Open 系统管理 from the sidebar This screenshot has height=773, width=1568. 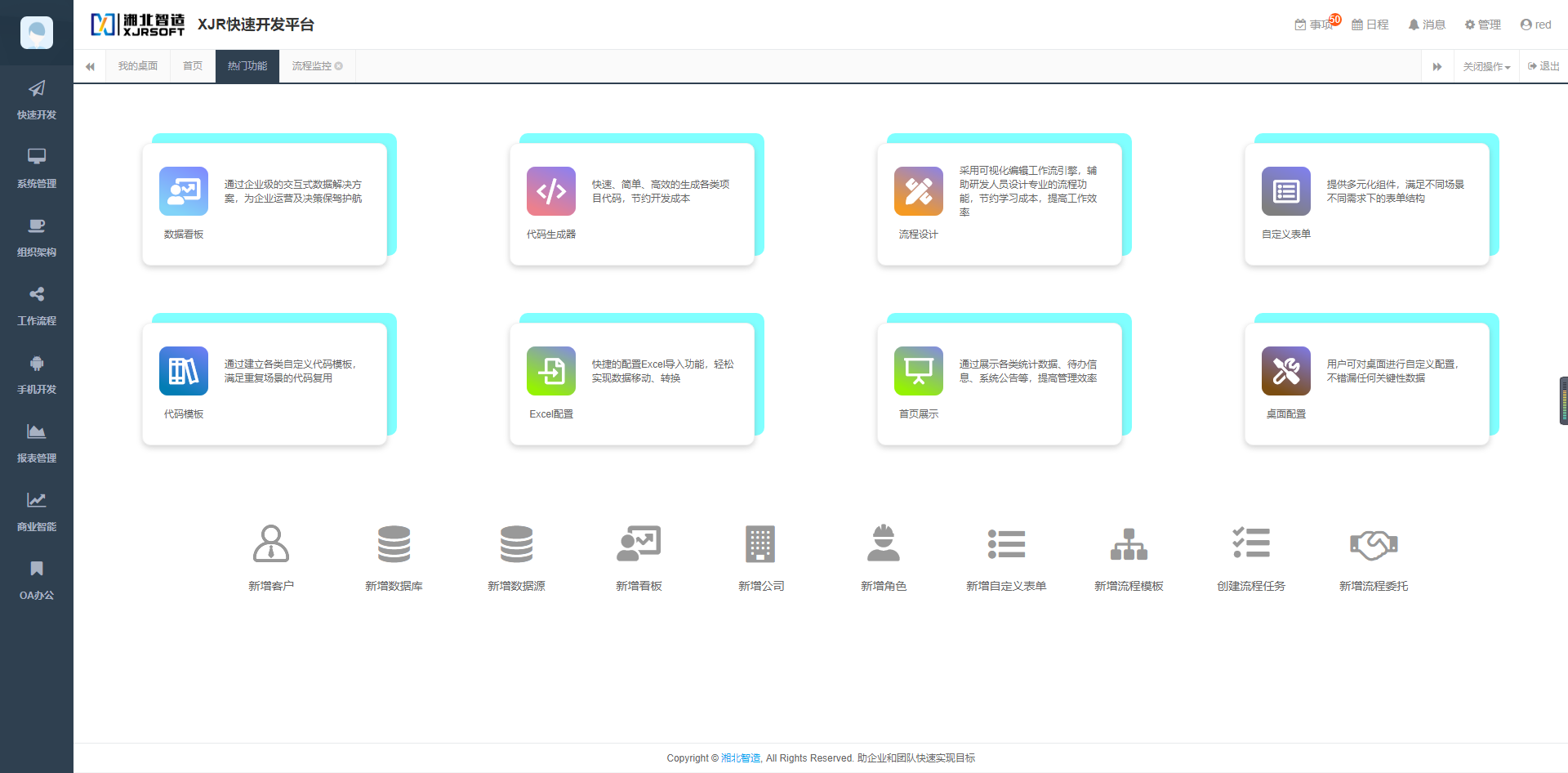(36, 168)
